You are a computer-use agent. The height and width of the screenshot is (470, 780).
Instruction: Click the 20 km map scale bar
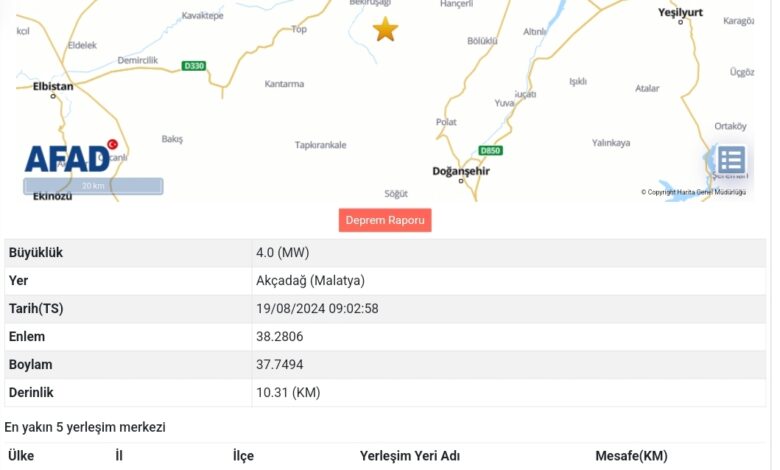tap(93, 186)
